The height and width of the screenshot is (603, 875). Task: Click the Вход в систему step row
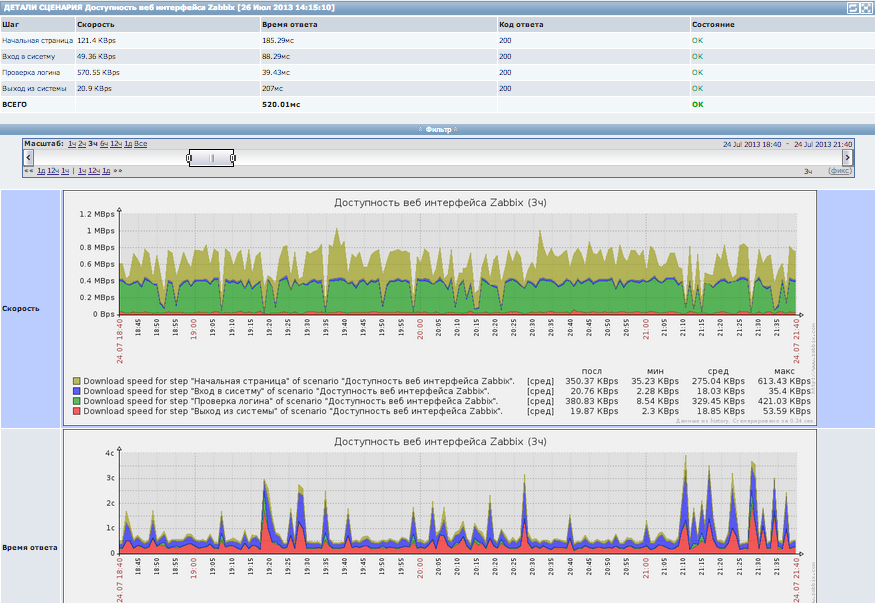[438, 56]
